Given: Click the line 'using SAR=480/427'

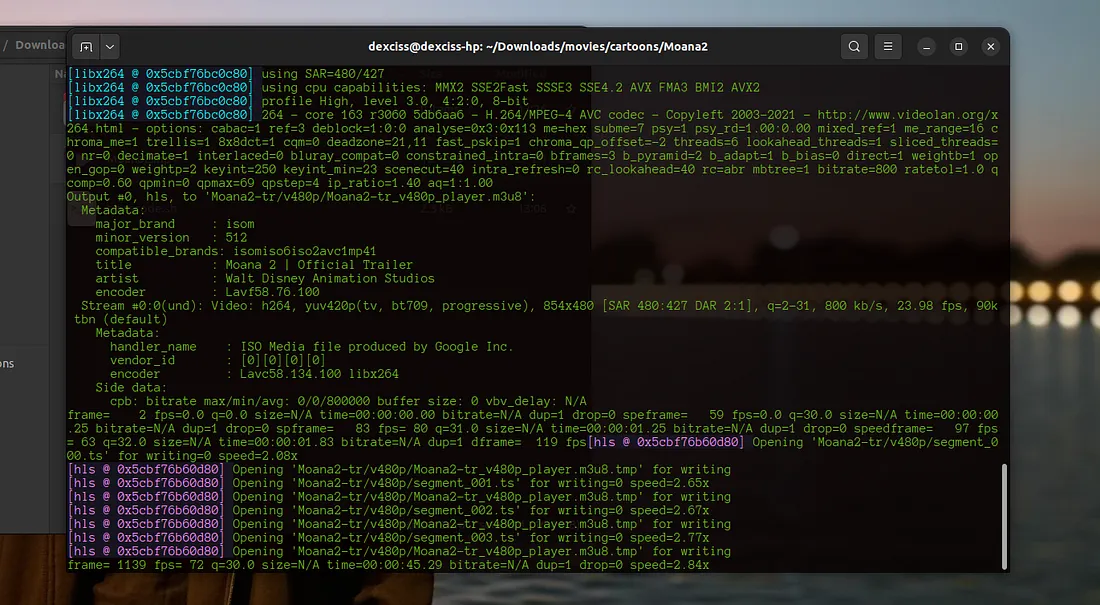Looking at the screenshot, I should (x=323, y=74).
